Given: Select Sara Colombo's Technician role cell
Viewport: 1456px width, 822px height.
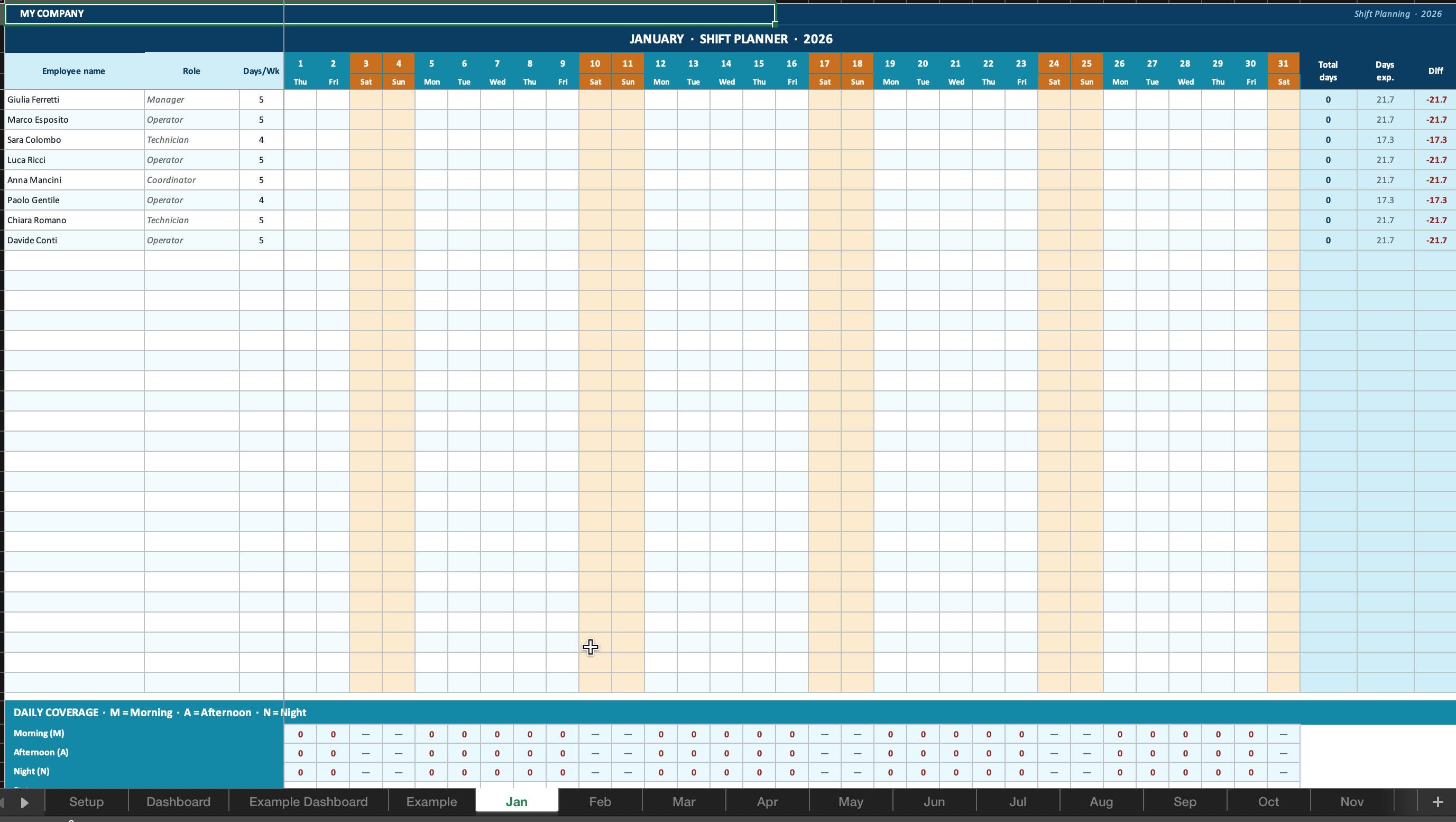Looking at the screenshot, I should (191, 140).
